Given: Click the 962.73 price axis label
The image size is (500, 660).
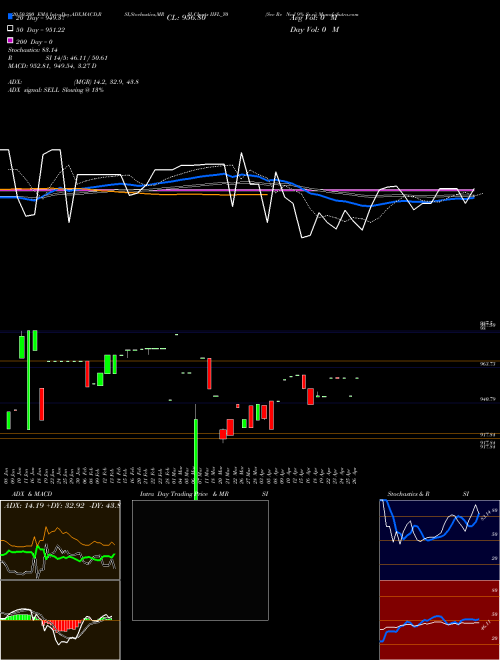Looking at the screenshot, I should click(x=487, y=364).
